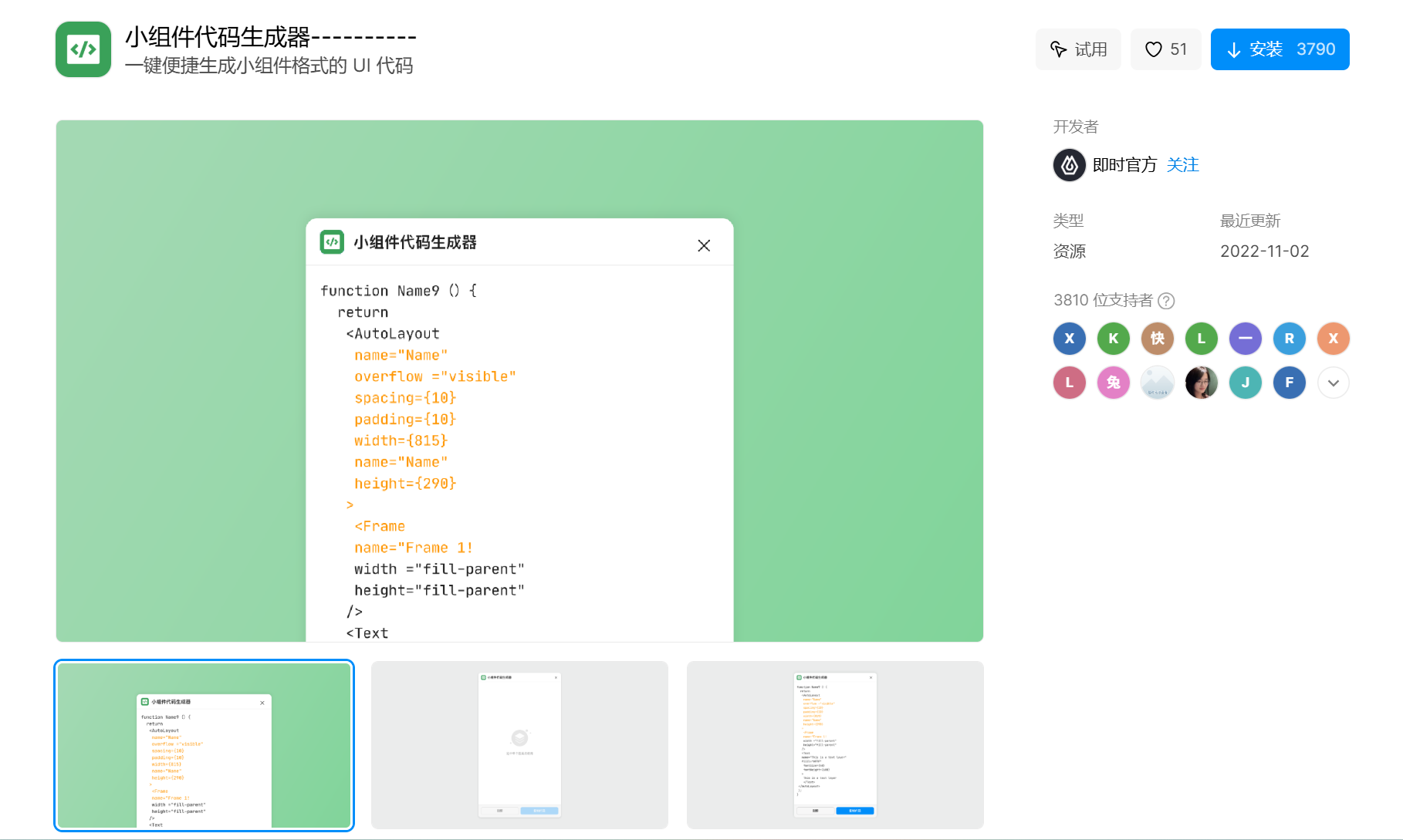The height and width of the screenshot is (840, 1403).
Task: Open the pink 兔 supporter avatar
Action: click(1114, 383)
